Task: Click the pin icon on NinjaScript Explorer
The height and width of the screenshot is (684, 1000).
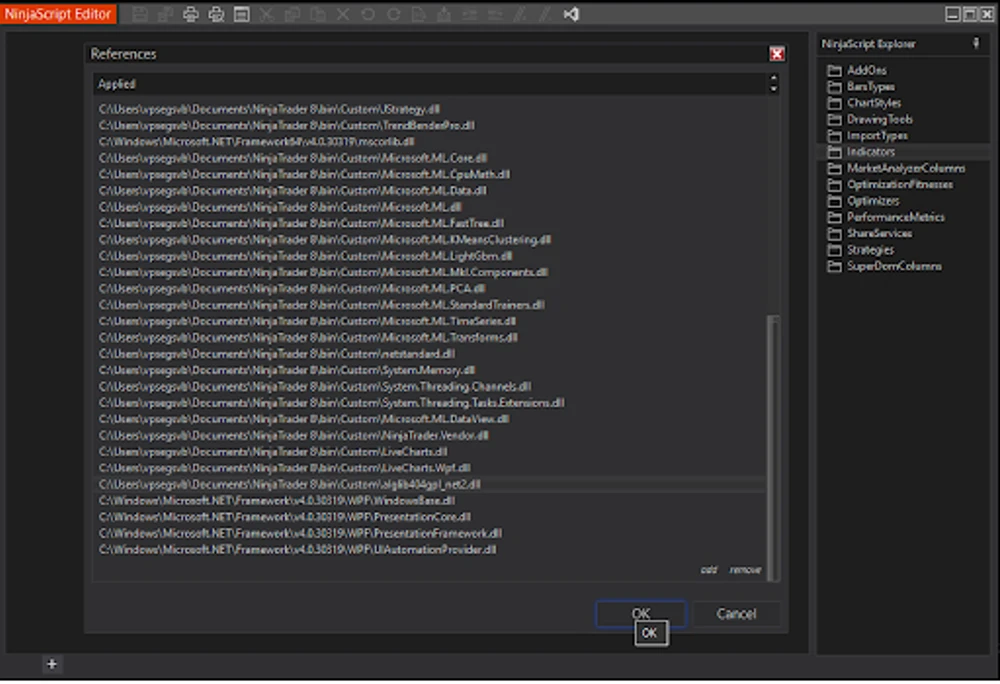Action: pyautogui.click(x=976, y=43)
